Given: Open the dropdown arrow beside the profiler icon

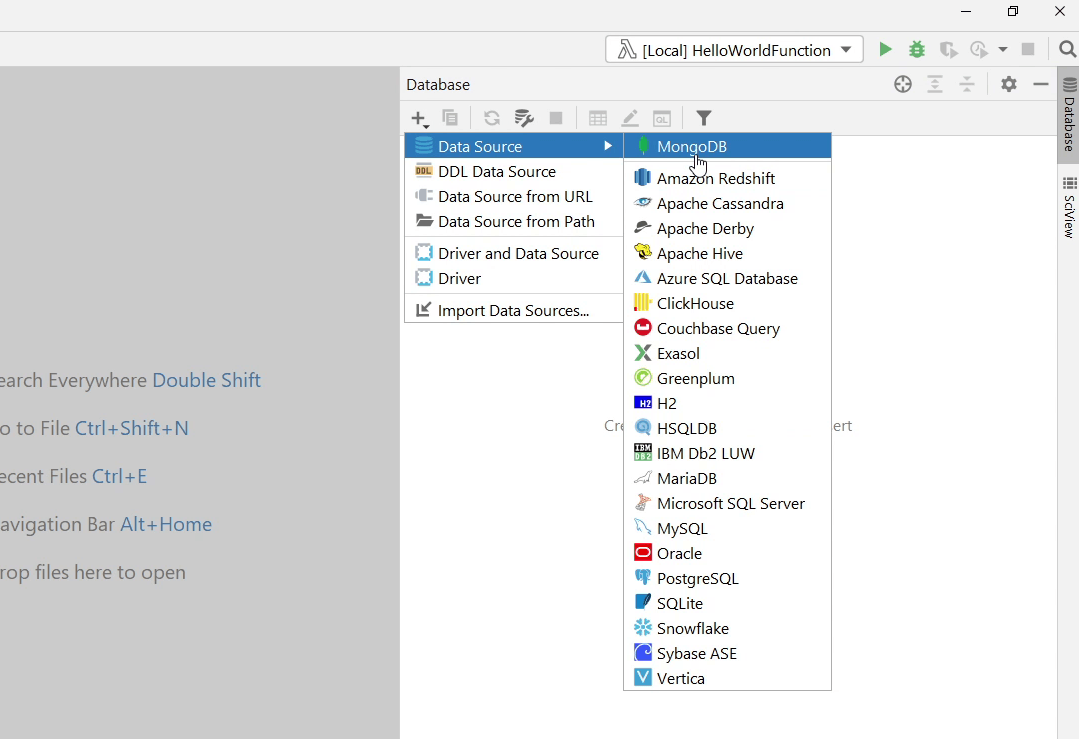Looking at the screenshot, I should pyautogui.click(x=1003, y=49).
